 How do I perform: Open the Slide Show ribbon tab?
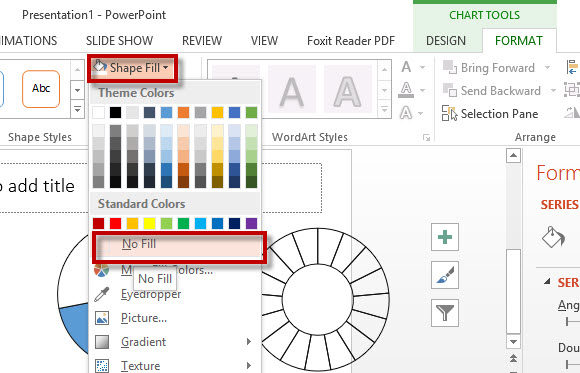(x=119, y=41)
